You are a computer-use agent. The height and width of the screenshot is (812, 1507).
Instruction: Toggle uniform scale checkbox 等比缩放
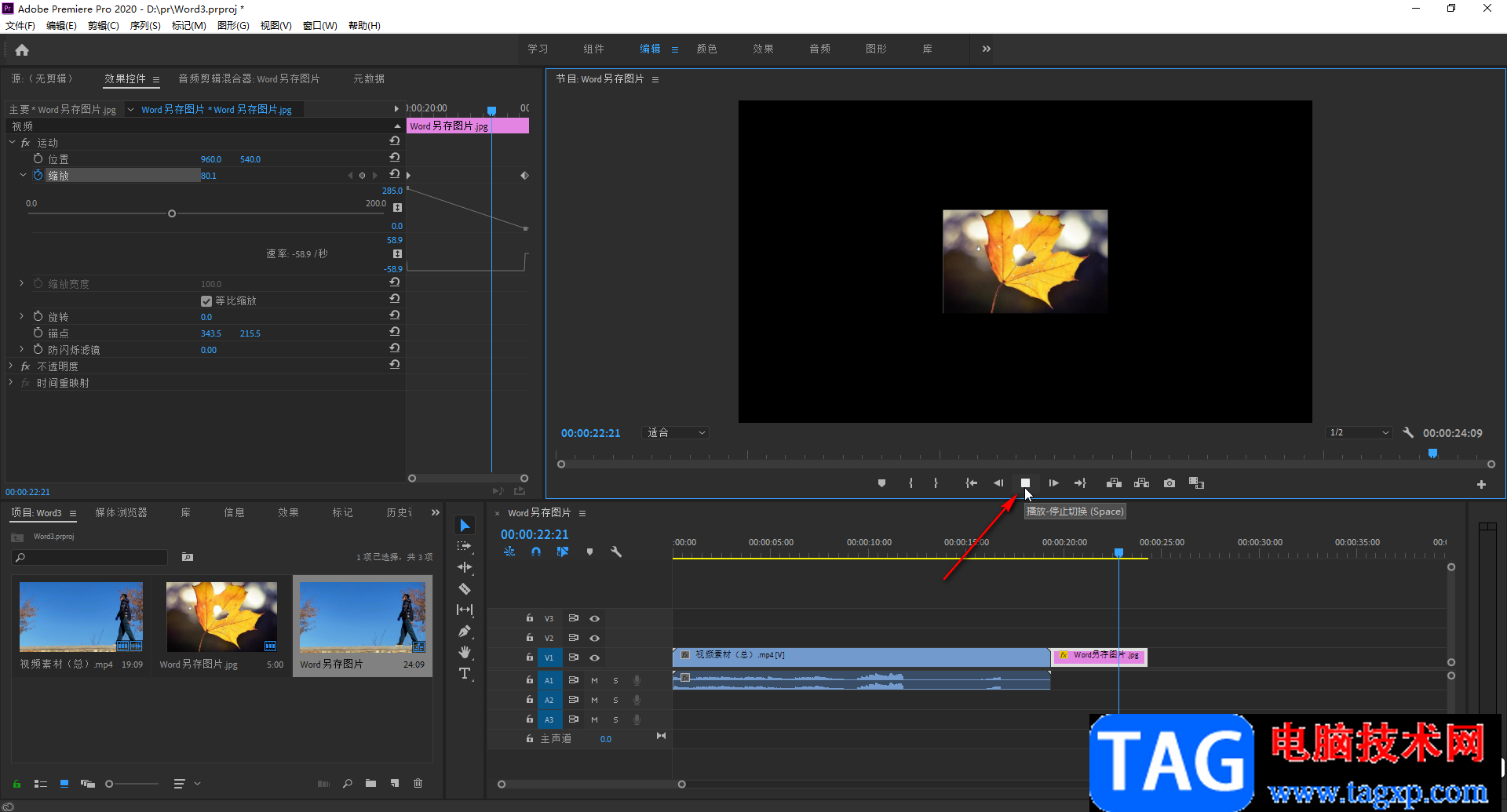[206, 301]
